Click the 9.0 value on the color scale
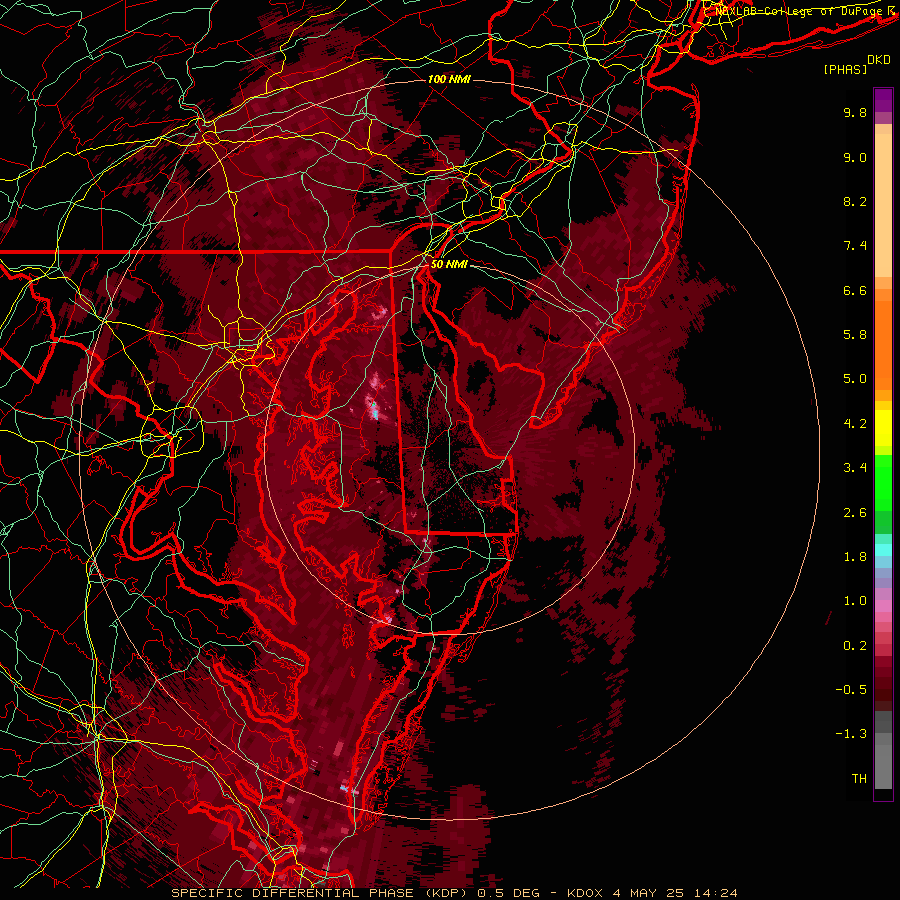 tap(855, 157)
